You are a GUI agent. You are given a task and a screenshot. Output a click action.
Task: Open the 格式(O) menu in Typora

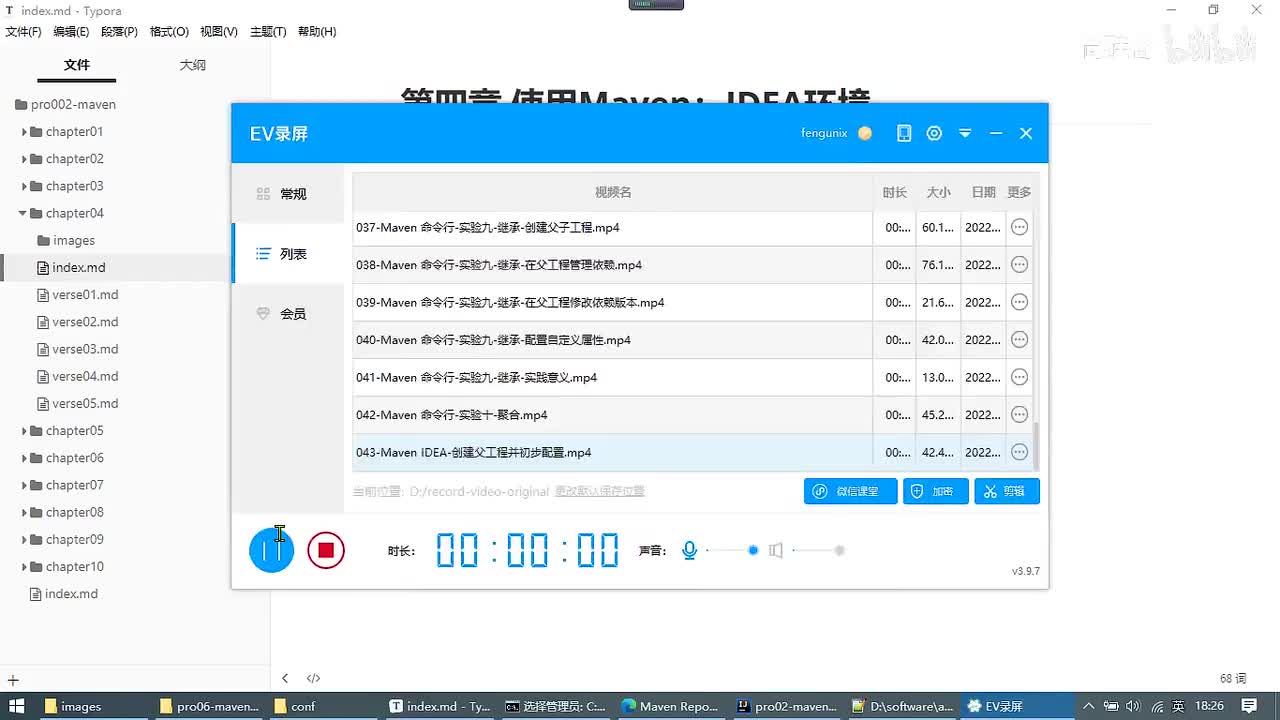point(169,32)
